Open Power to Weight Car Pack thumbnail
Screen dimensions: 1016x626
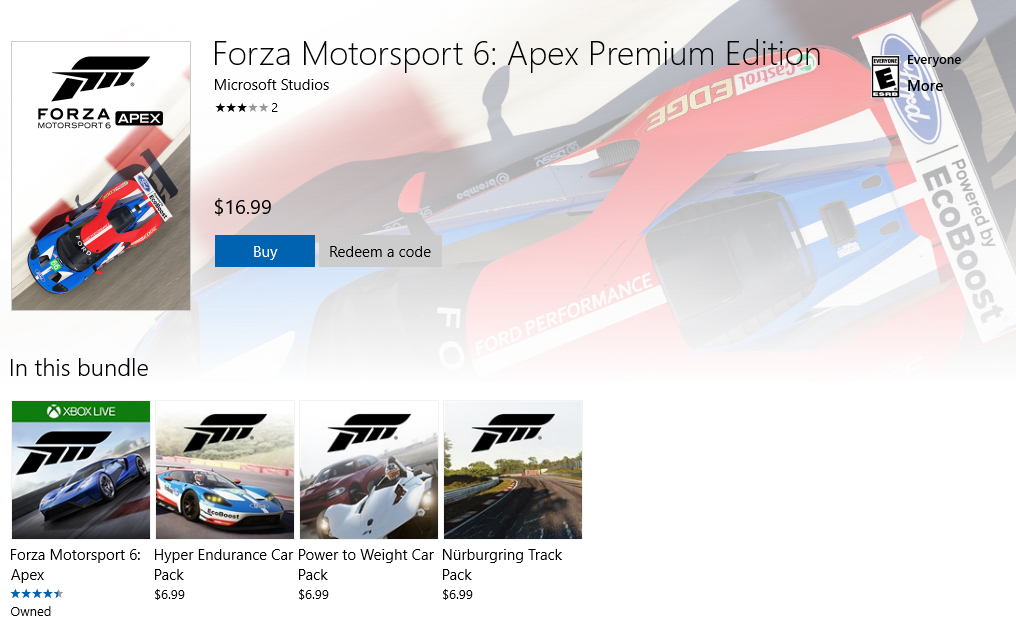click(369, 470)
